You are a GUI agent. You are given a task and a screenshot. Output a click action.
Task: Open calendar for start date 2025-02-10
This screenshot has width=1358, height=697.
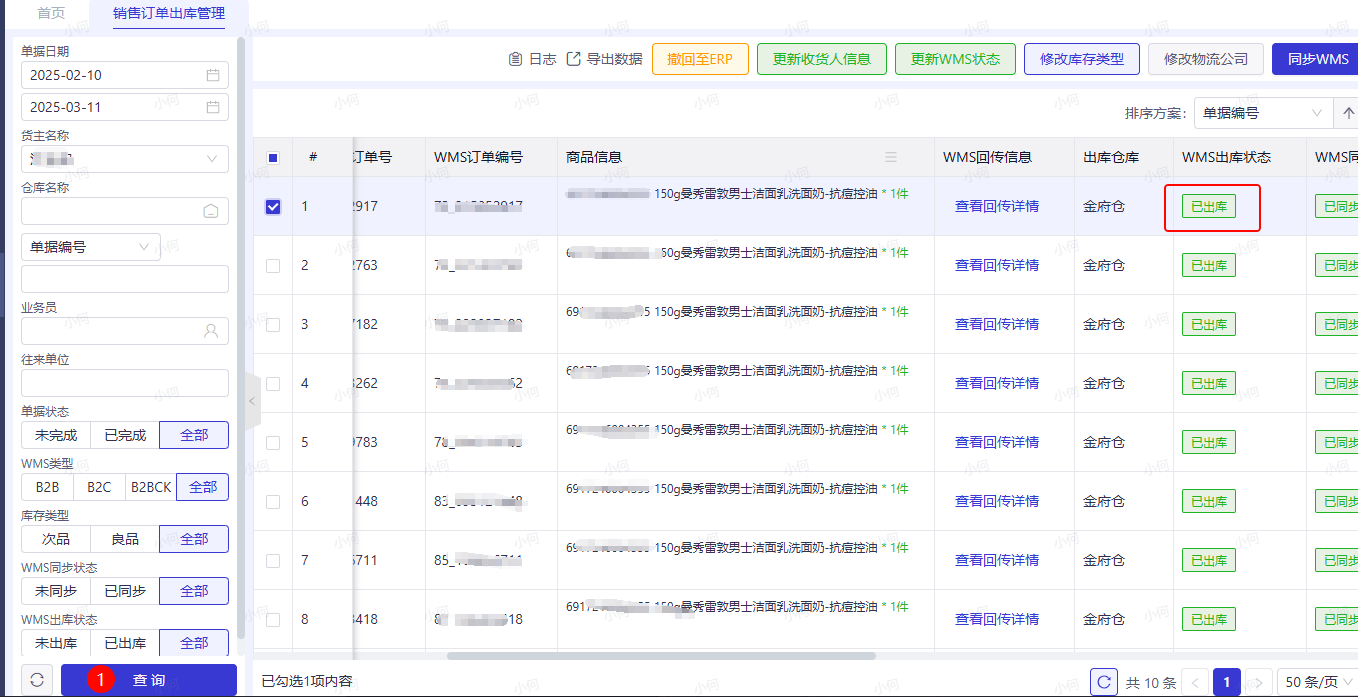pos(213,75)
